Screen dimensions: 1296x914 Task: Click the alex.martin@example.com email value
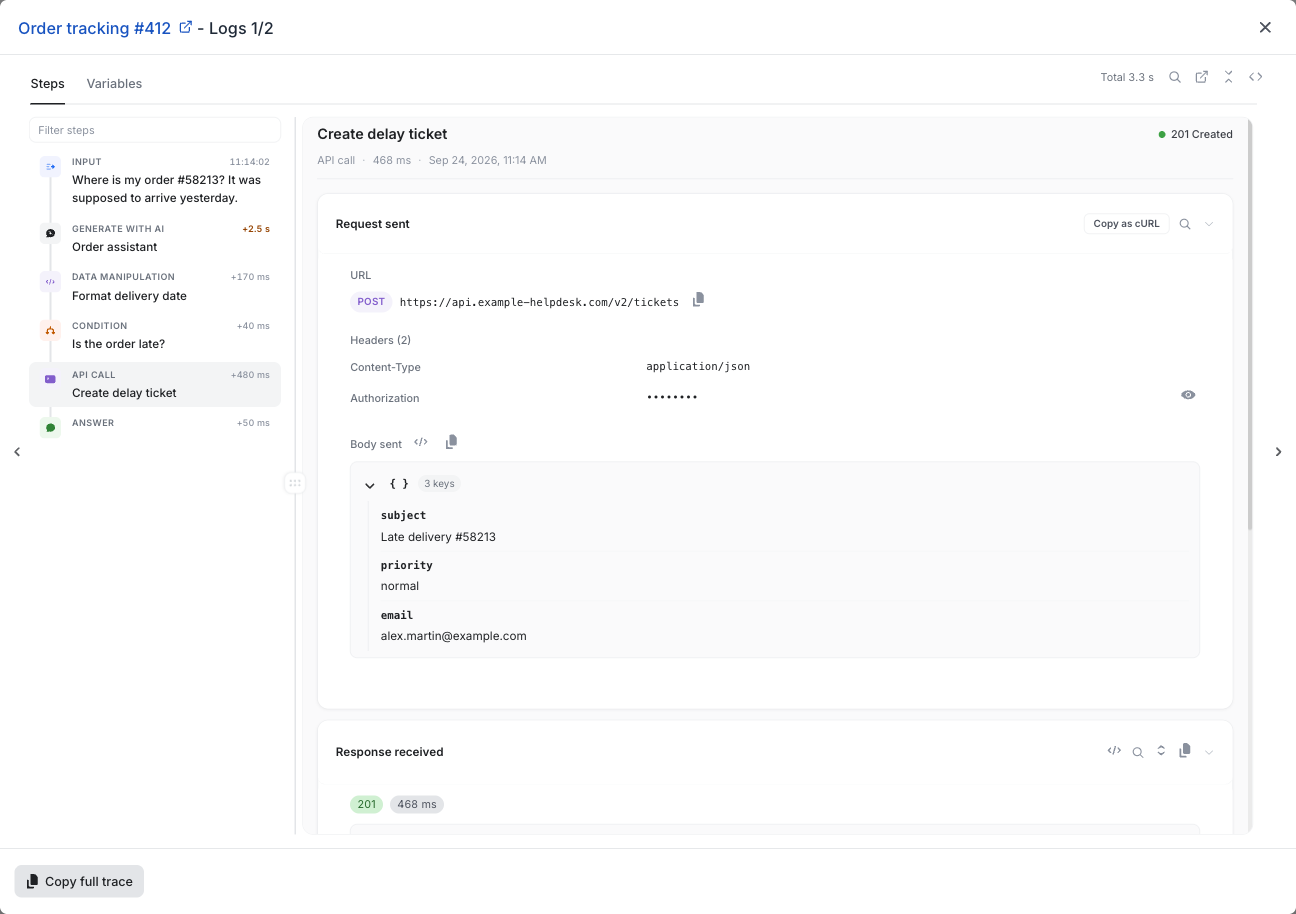pos(454,636)
